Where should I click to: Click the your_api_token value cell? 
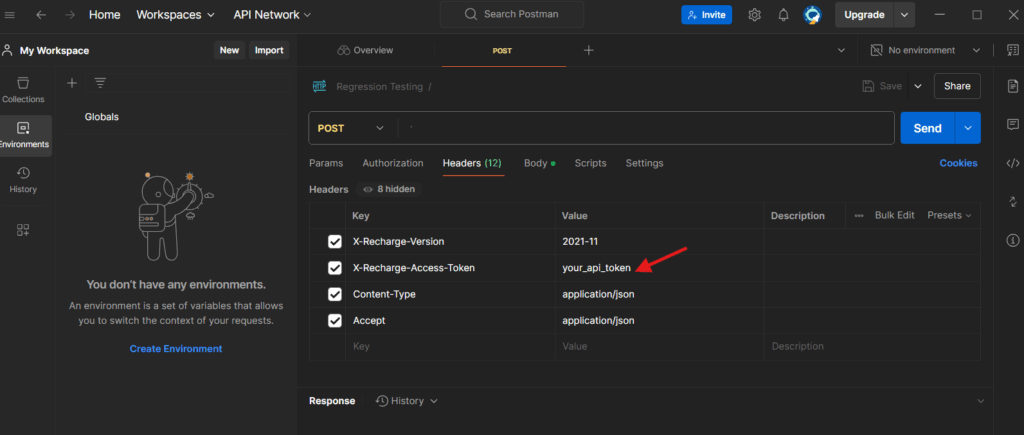tap(660, 268)
